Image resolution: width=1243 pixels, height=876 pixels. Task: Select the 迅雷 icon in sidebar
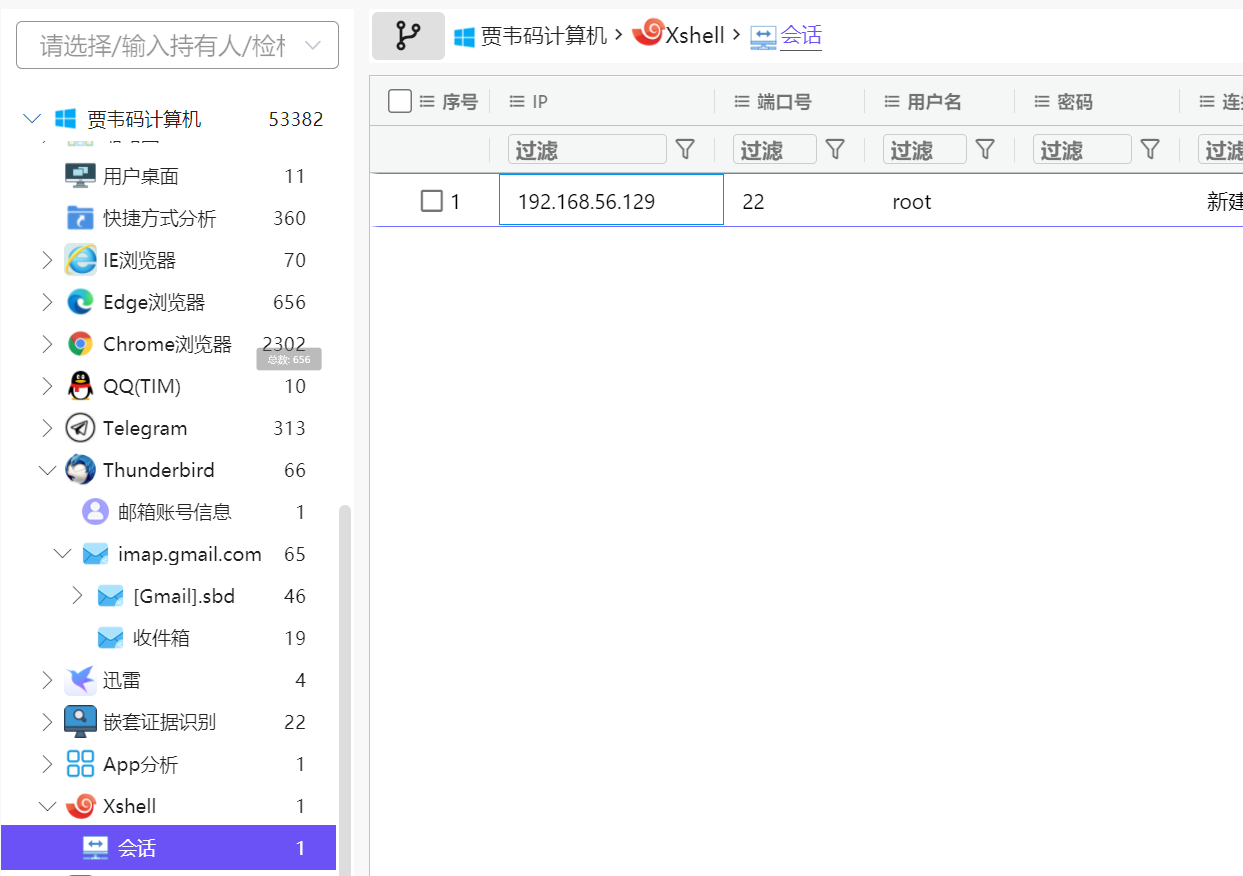click(80, 680)
